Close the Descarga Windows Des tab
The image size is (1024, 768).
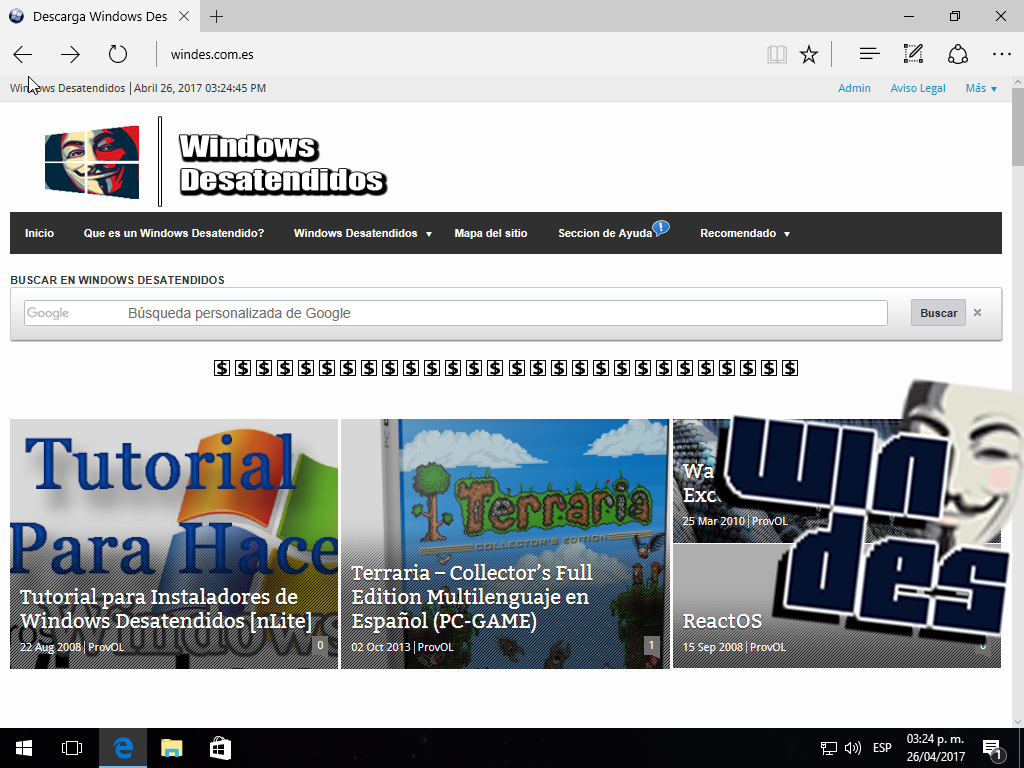tap(184, 16)
